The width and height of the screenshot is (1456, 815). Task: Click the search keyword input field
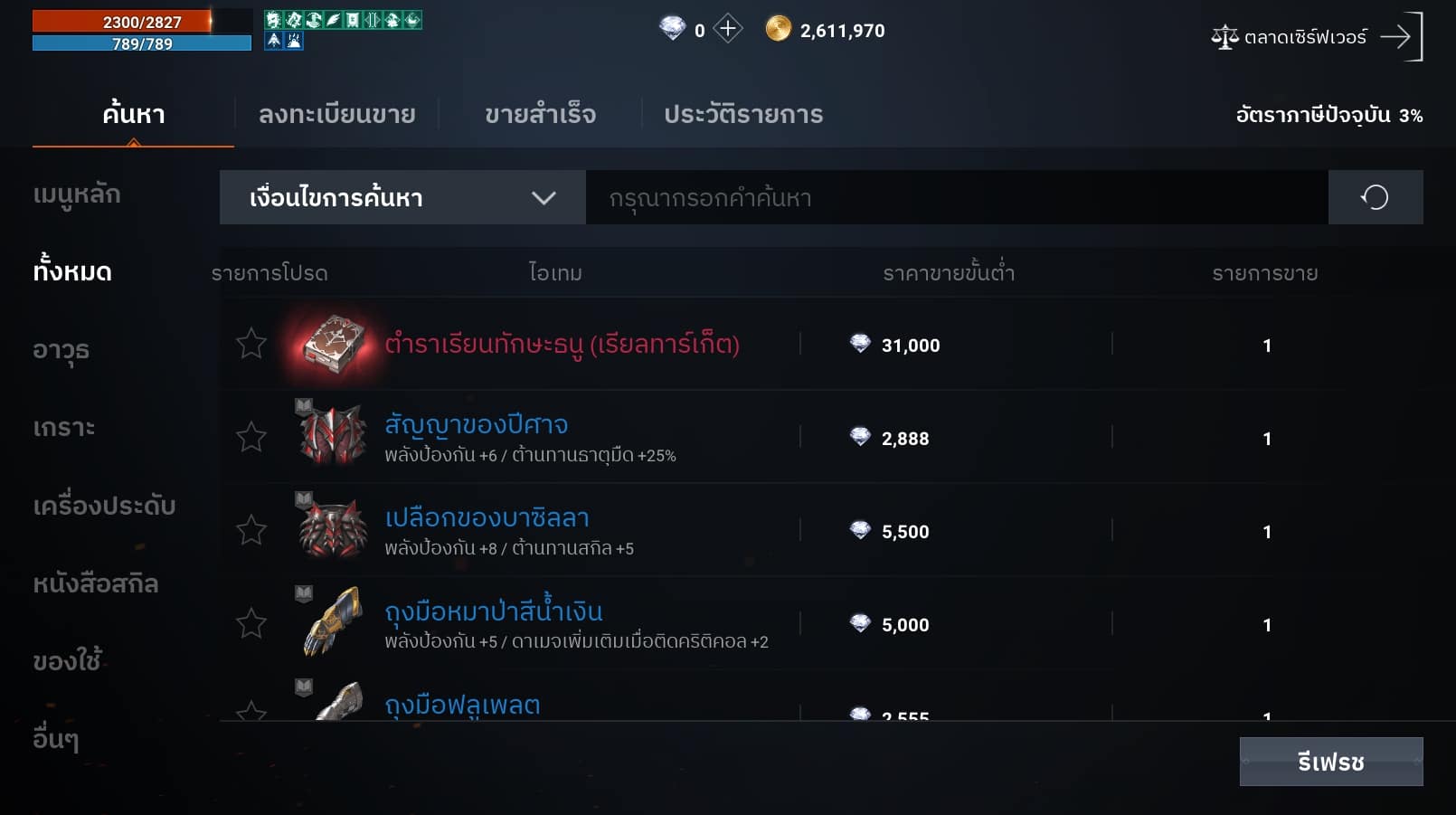click(x=957, y=197)
